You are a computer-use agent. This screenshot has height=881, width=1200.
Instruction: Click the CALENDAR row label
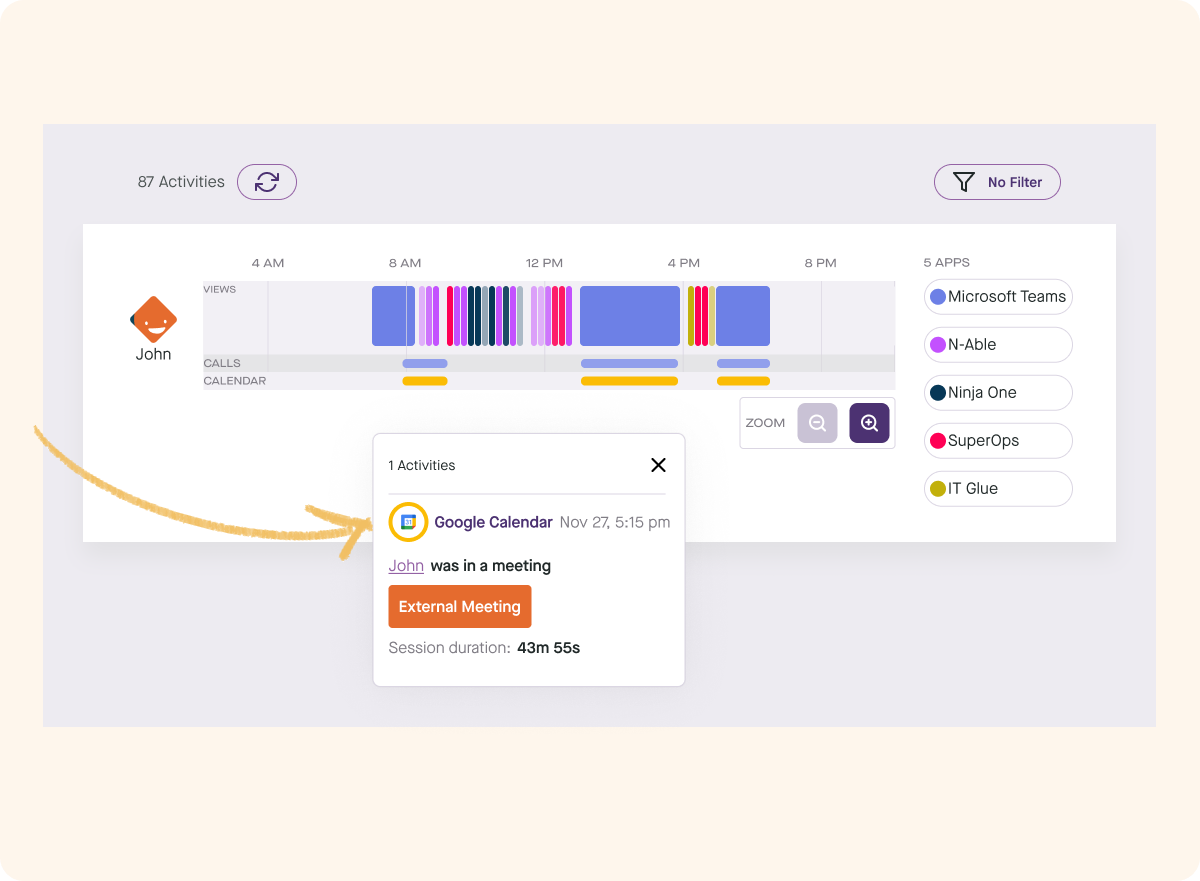click(x=235, y=381)
